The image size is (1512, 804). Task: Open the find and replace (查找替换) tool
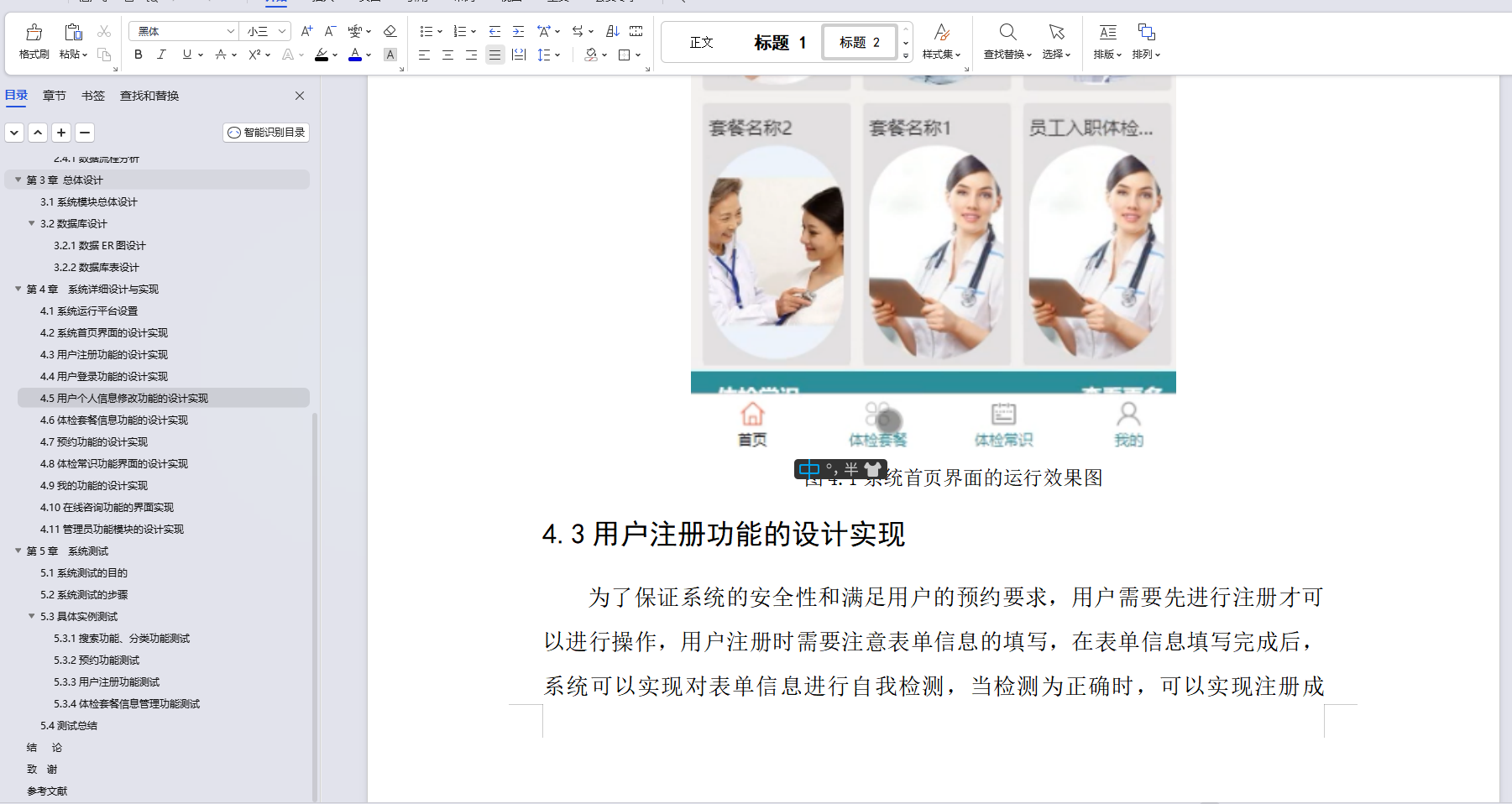point(1007,39)
